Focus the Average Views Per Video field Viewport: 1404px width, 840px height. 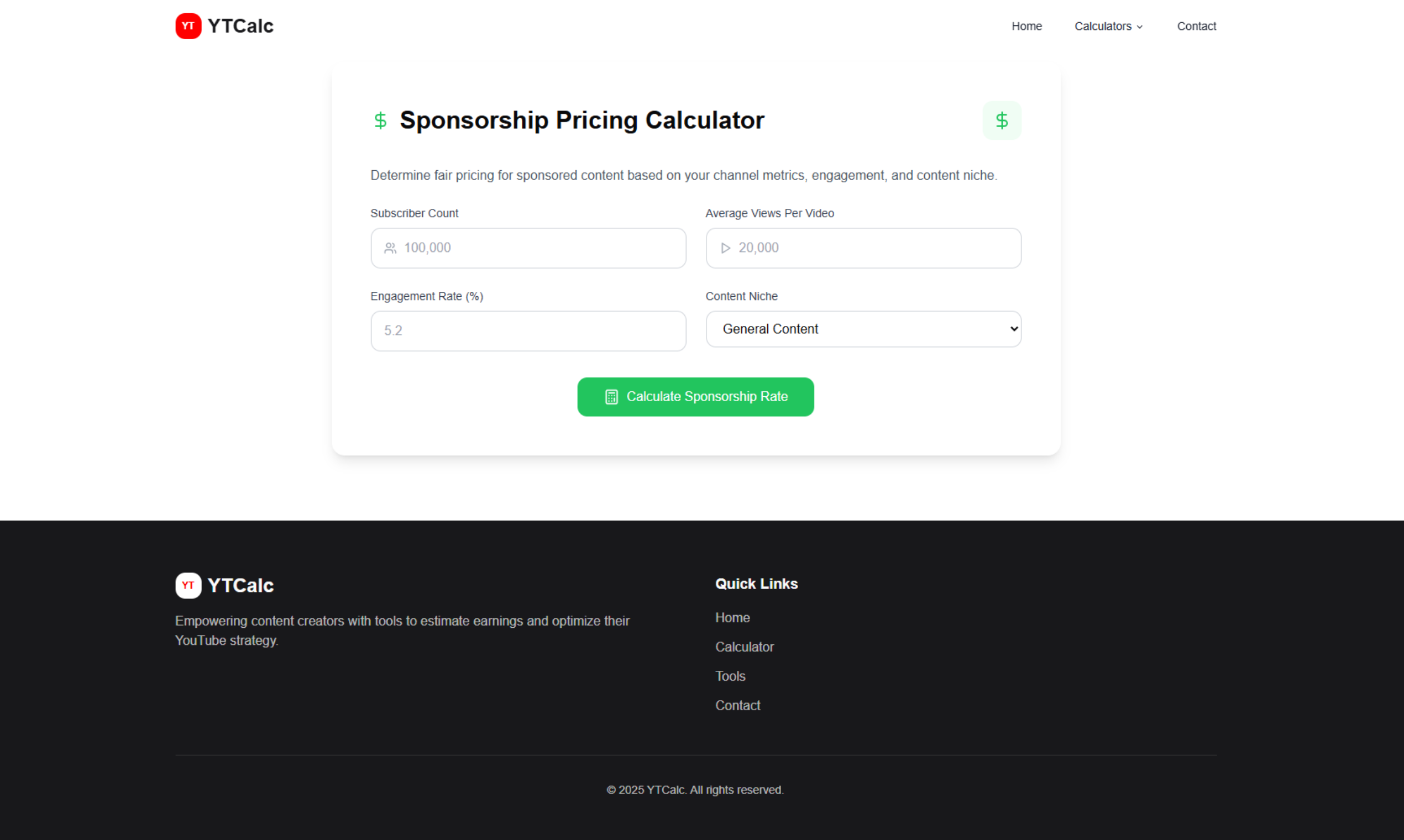click(x=863, y=248)
